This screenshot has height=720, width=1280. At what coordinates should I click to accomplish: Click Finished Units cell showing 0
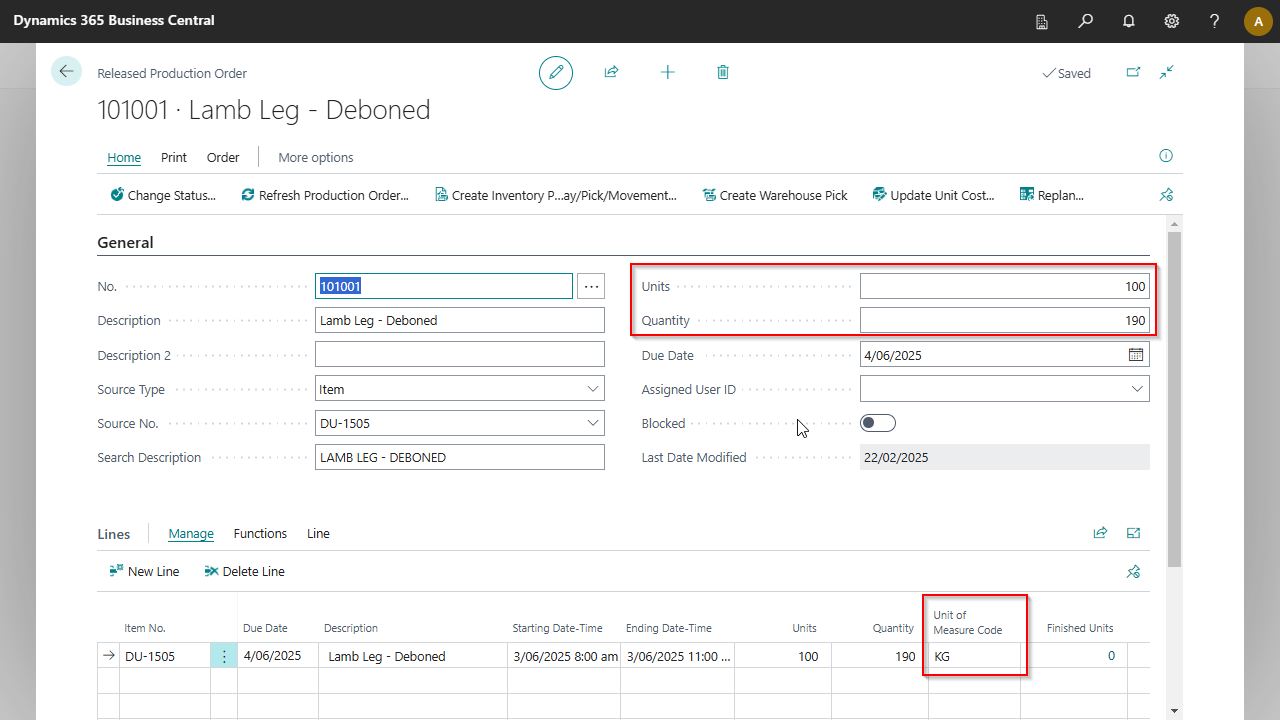point(1074,656)
